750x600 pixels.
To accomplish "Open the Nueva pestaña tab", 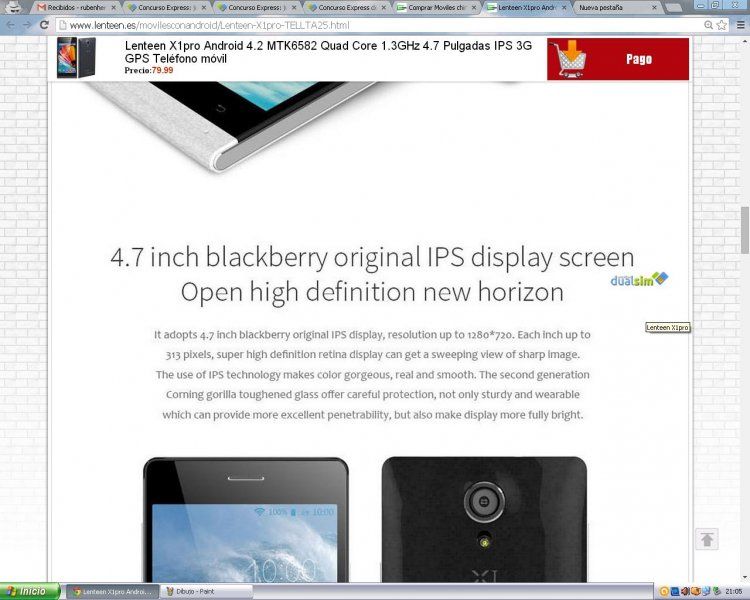I will tap(617, 8).
